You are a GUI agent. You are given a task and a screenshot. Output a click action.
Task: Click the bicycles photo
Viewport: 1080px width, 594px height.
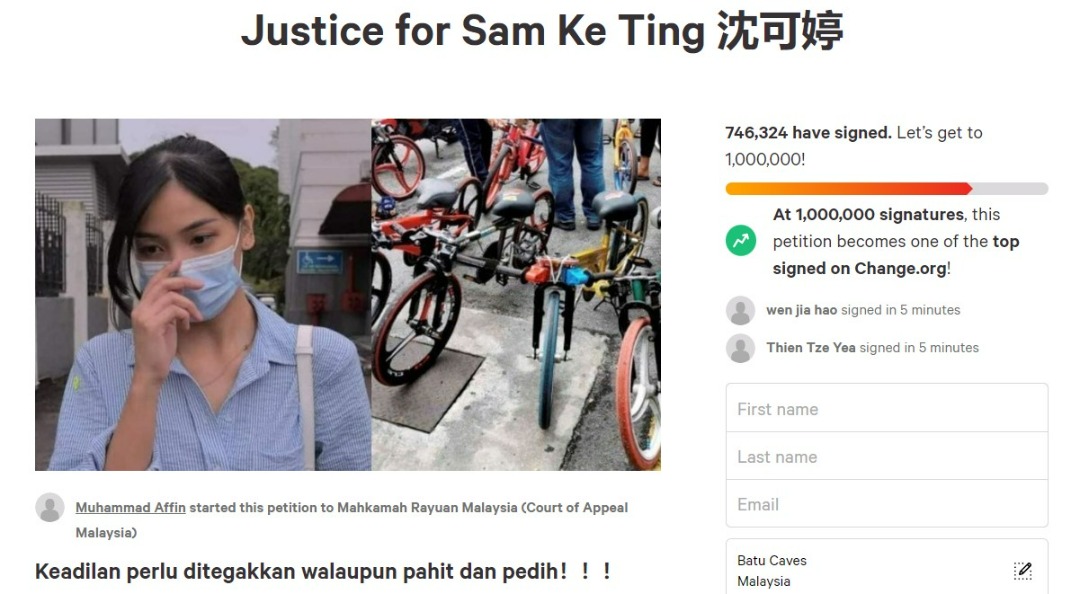pyautogui.click(x=516, y=294)
